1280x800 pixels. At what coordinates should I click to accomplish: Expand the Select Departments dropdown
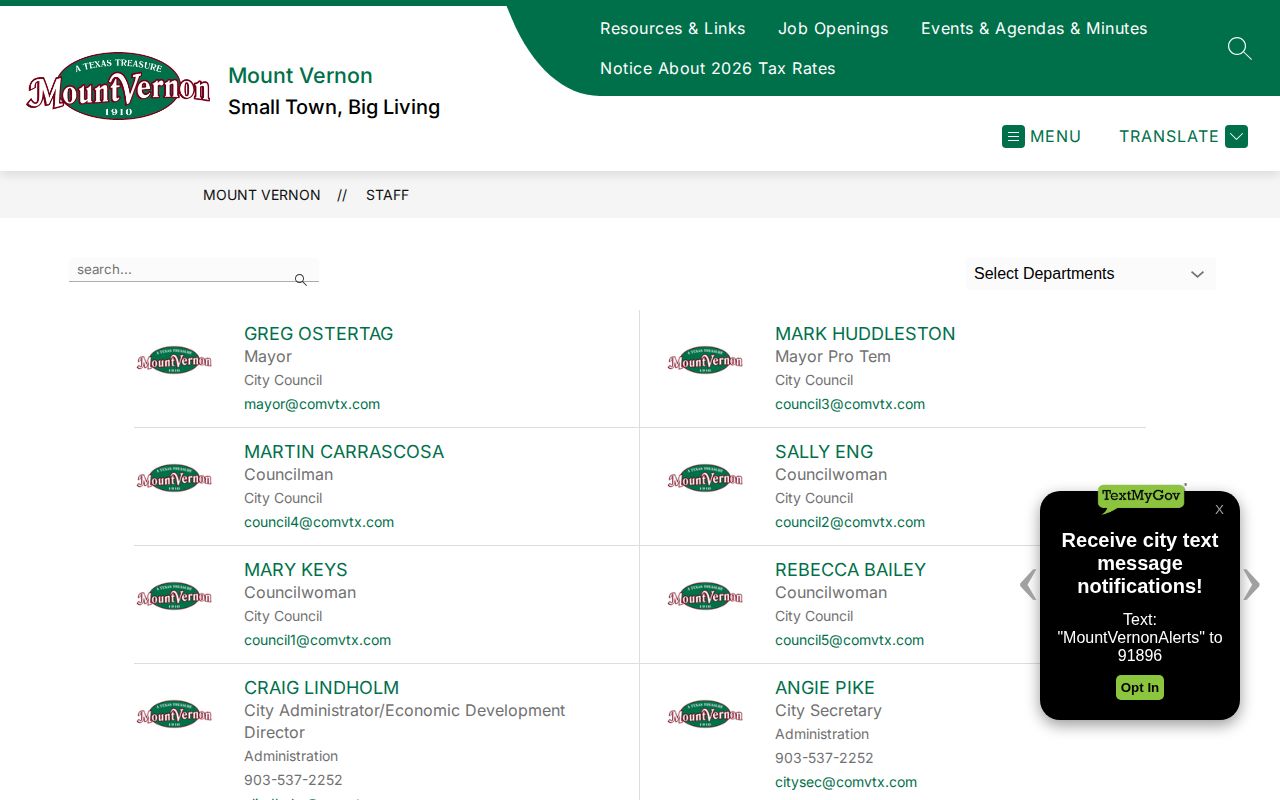click(1091, 274)
